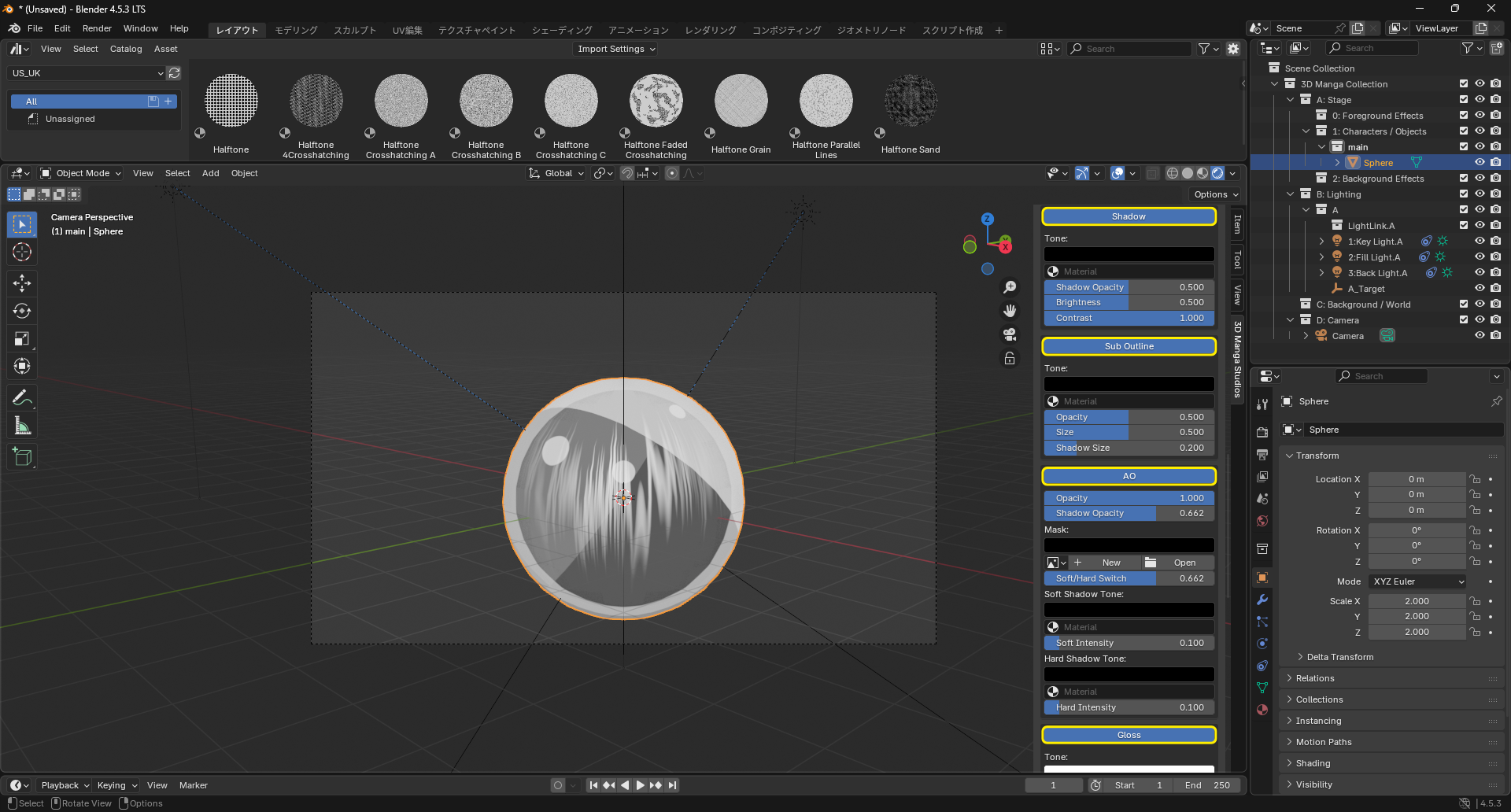Viewport: 1511px width, 812px height.
Task: Adjust the Brightness slider
Action: coord(1129,302)
